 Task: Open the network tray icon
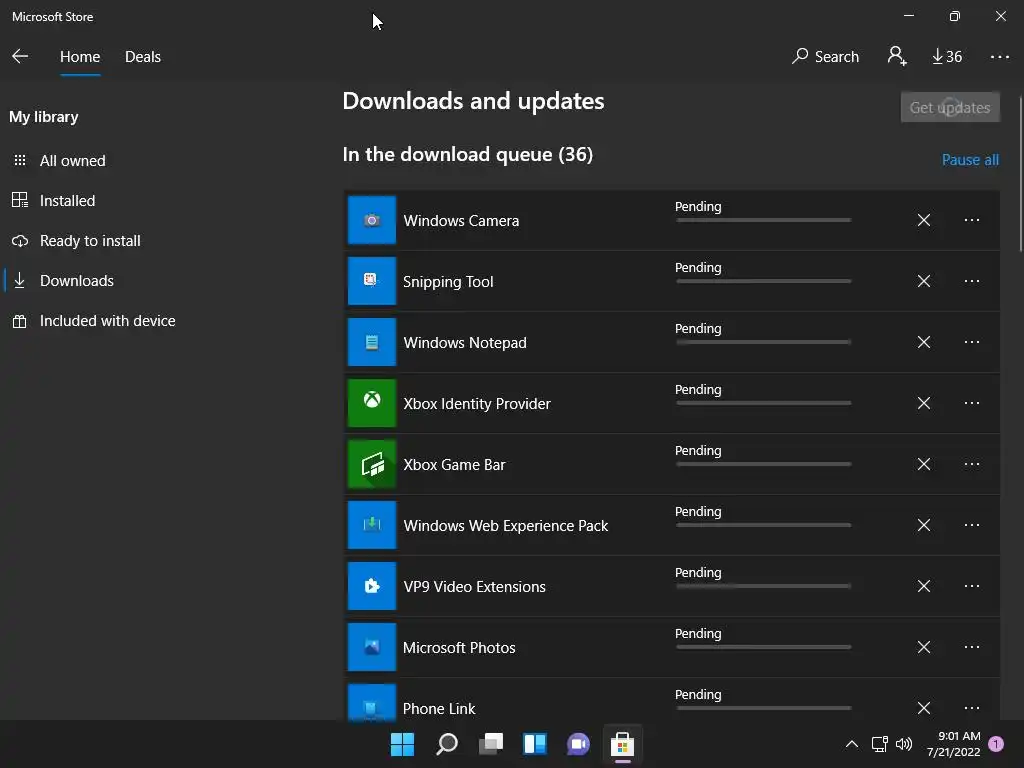pyautogui.click(x=880, y=744)
